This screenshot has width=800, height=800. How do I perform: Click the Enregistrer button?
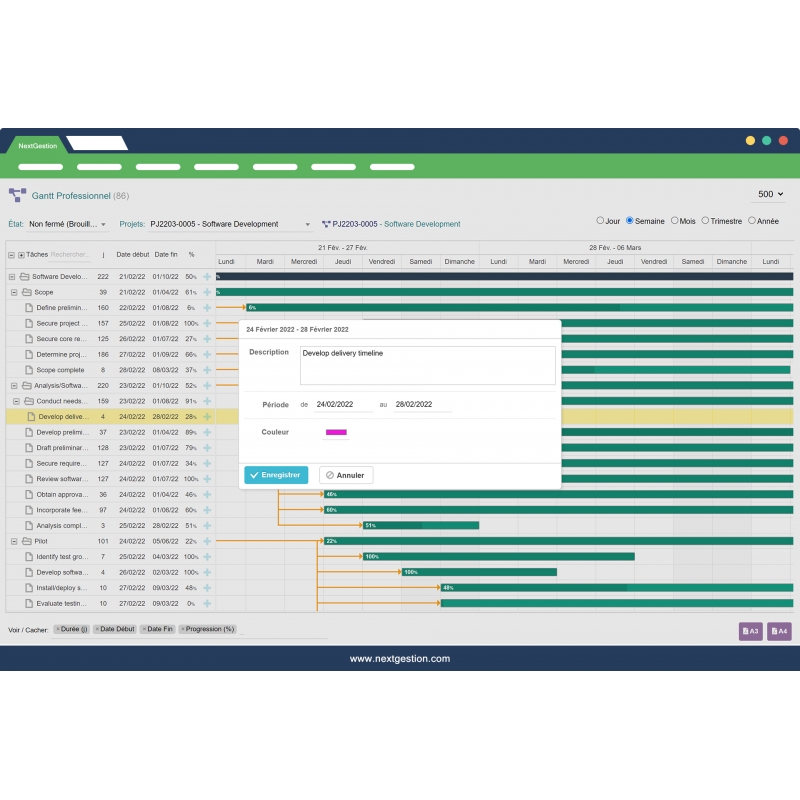(x=275, y=475)
